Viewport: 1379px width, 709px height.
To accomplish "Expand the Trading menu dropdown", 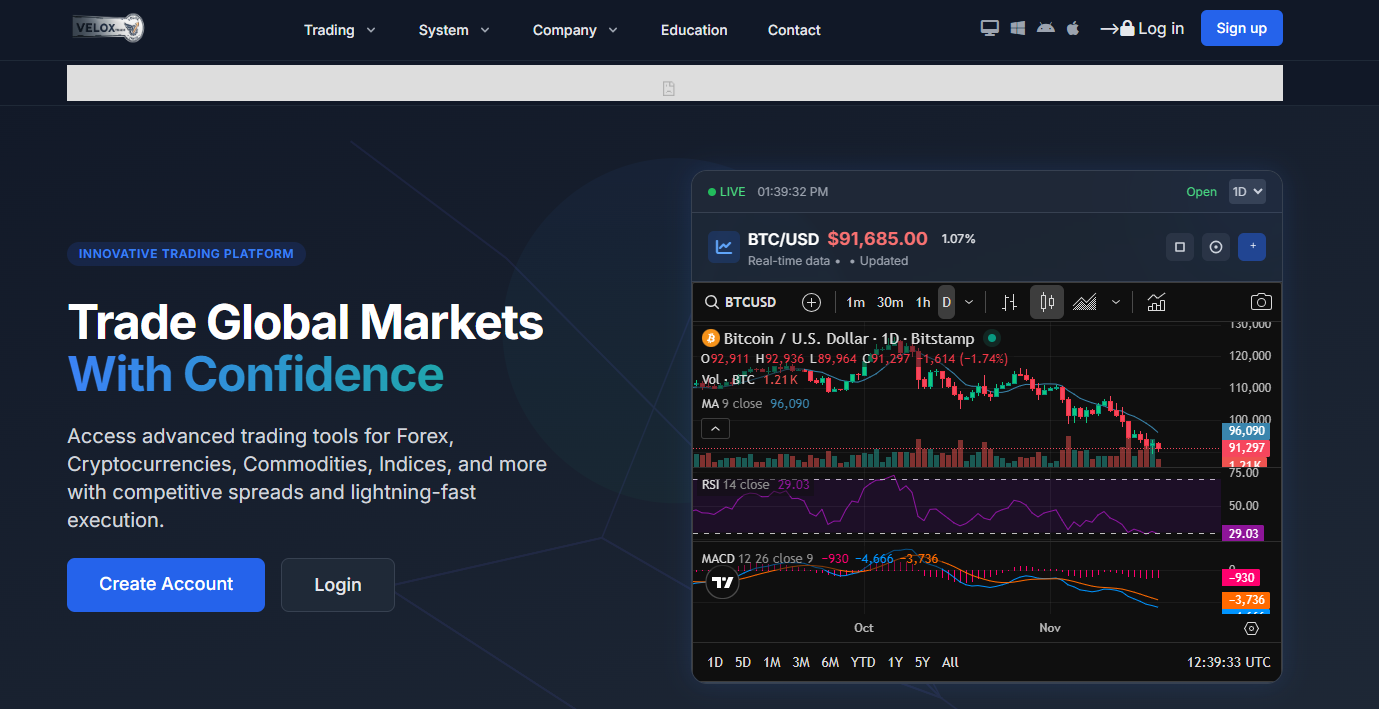I will (340, 30).
